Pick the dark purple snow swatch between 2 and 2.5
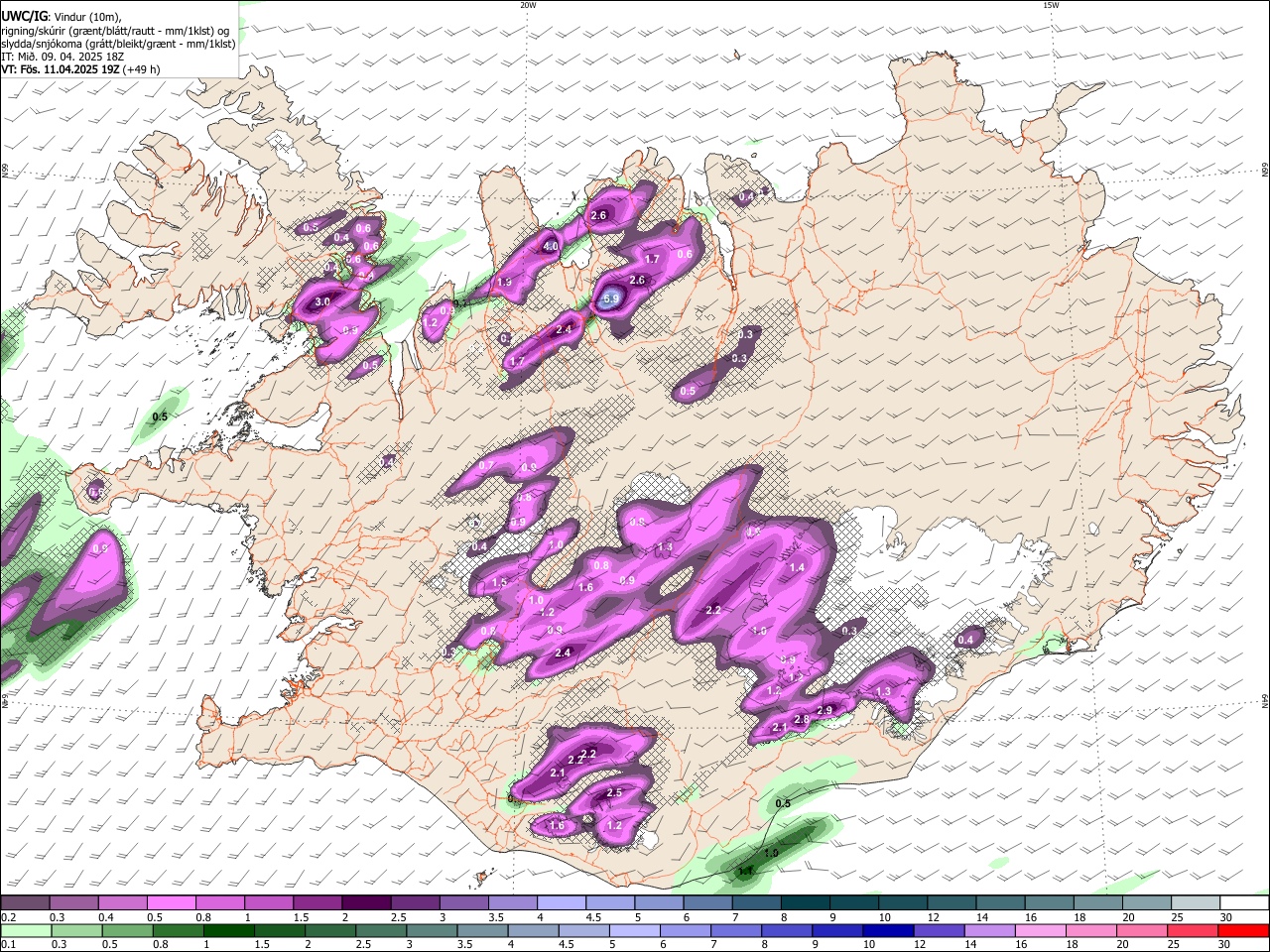Image resolution: width=1270 pixels, height=952 pixels. pyautogui.click(x=365, y=902)
